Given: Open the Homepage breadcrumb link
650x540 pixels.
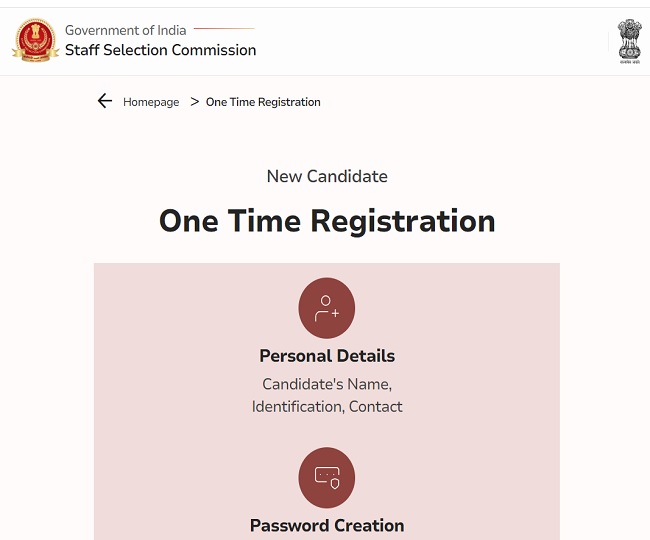Looking at the screenshot, I should [x=151, y=102].
